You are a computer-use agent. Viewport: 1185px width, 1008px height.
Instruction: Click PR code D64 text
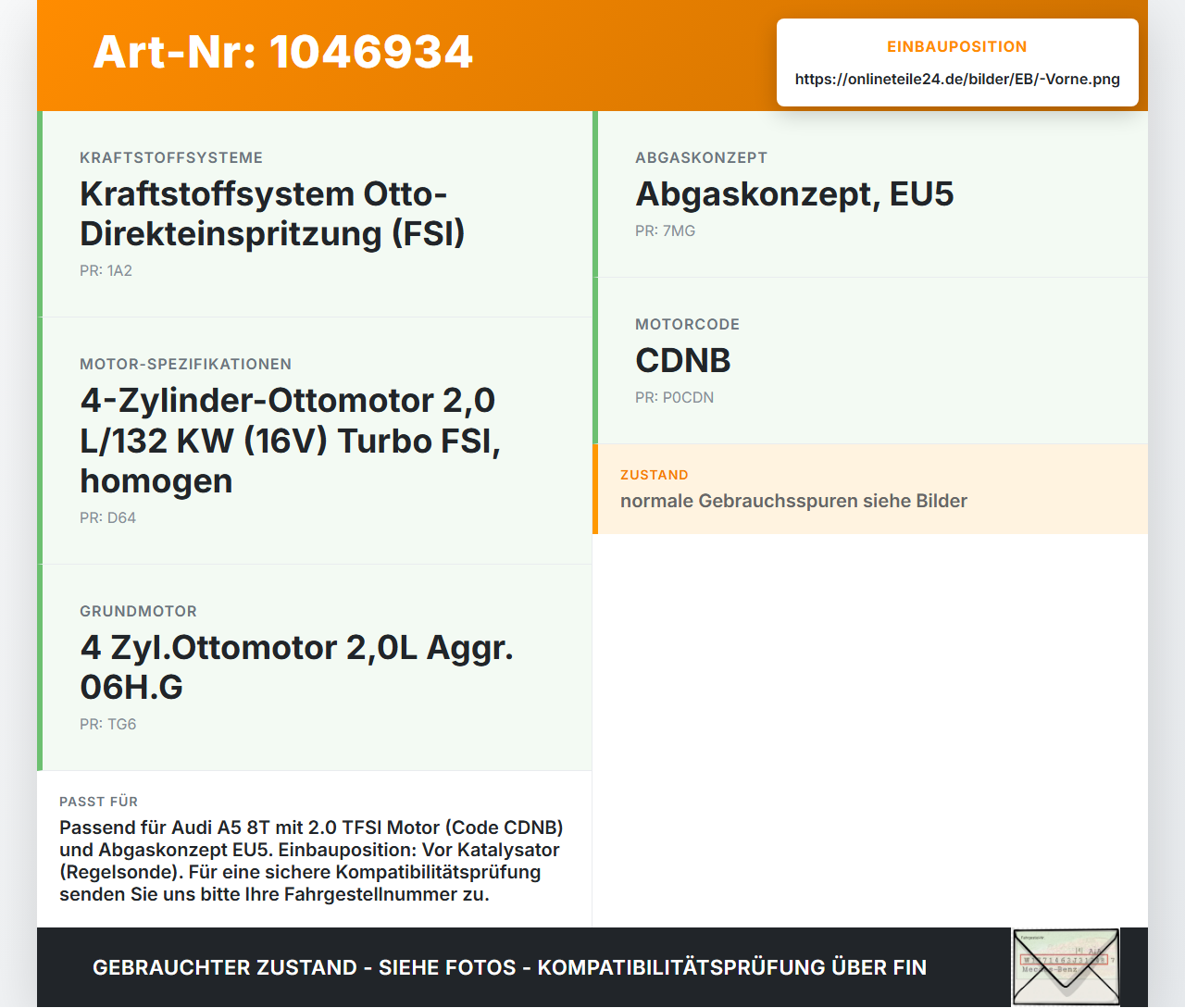[x=107, y=517]
